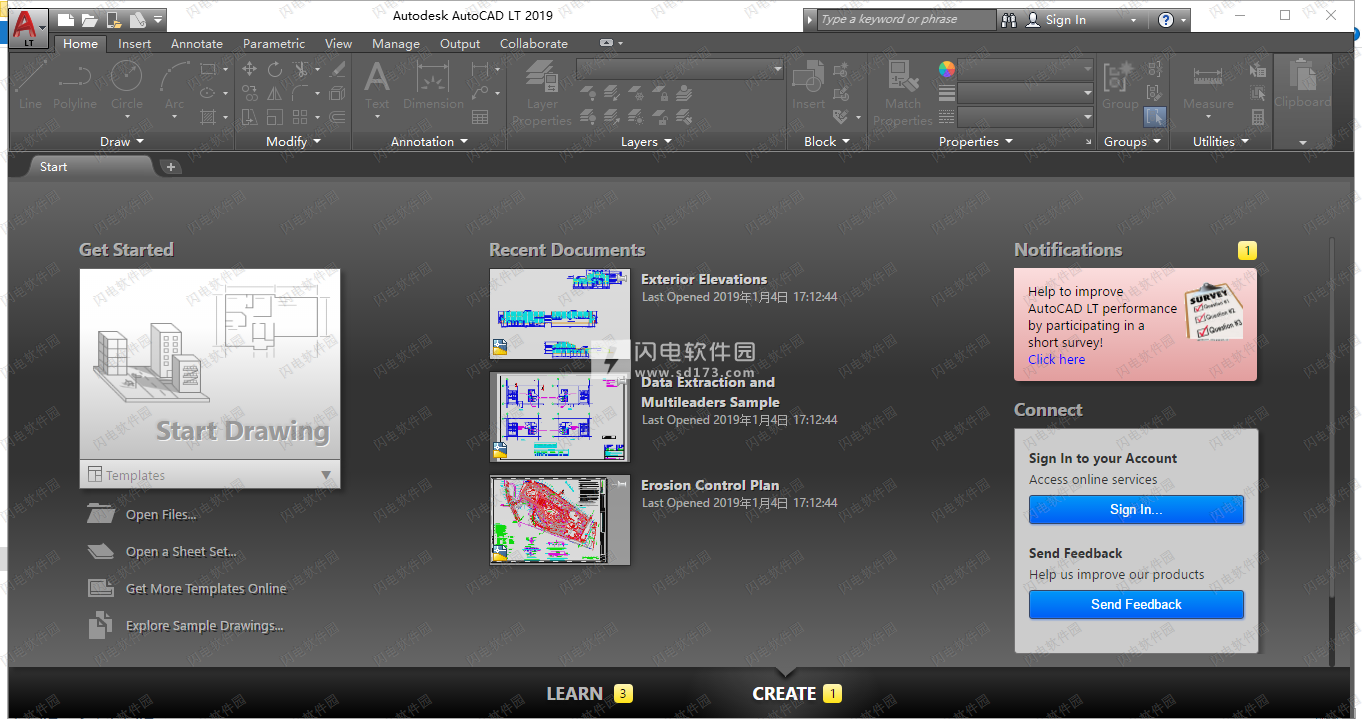1362x719 pixels.
Task: Click the Open folder icon in Quick Access
Action: coord(90,20)
